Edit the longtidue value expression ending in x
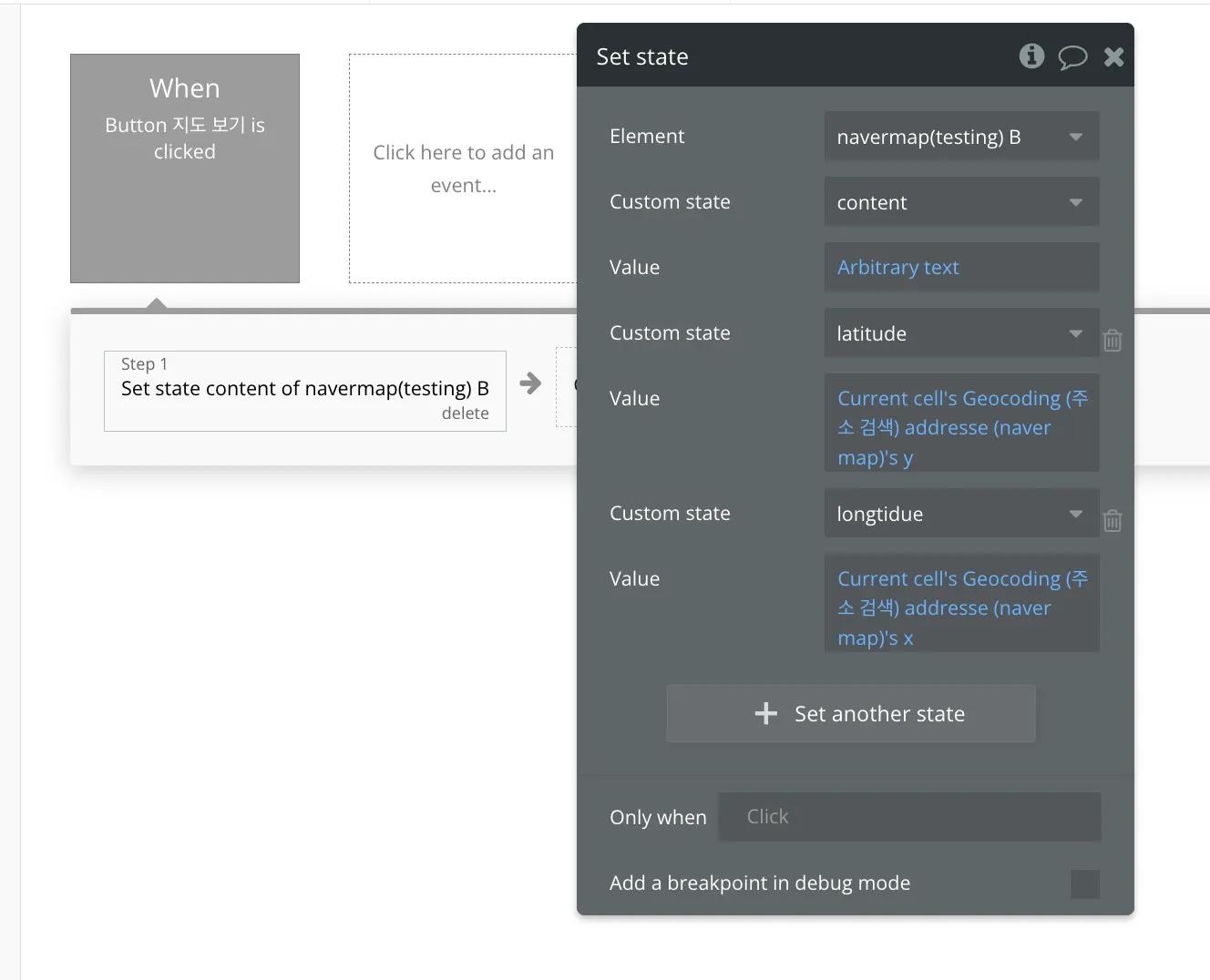Viewport: 1210px width, 980px height. point(961,607)
